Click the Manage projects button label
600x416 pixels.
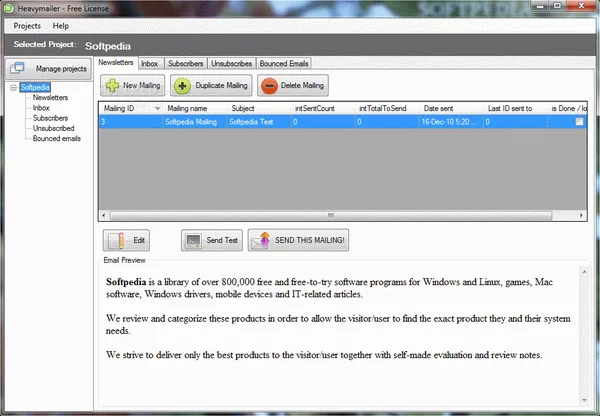(61, 69)
